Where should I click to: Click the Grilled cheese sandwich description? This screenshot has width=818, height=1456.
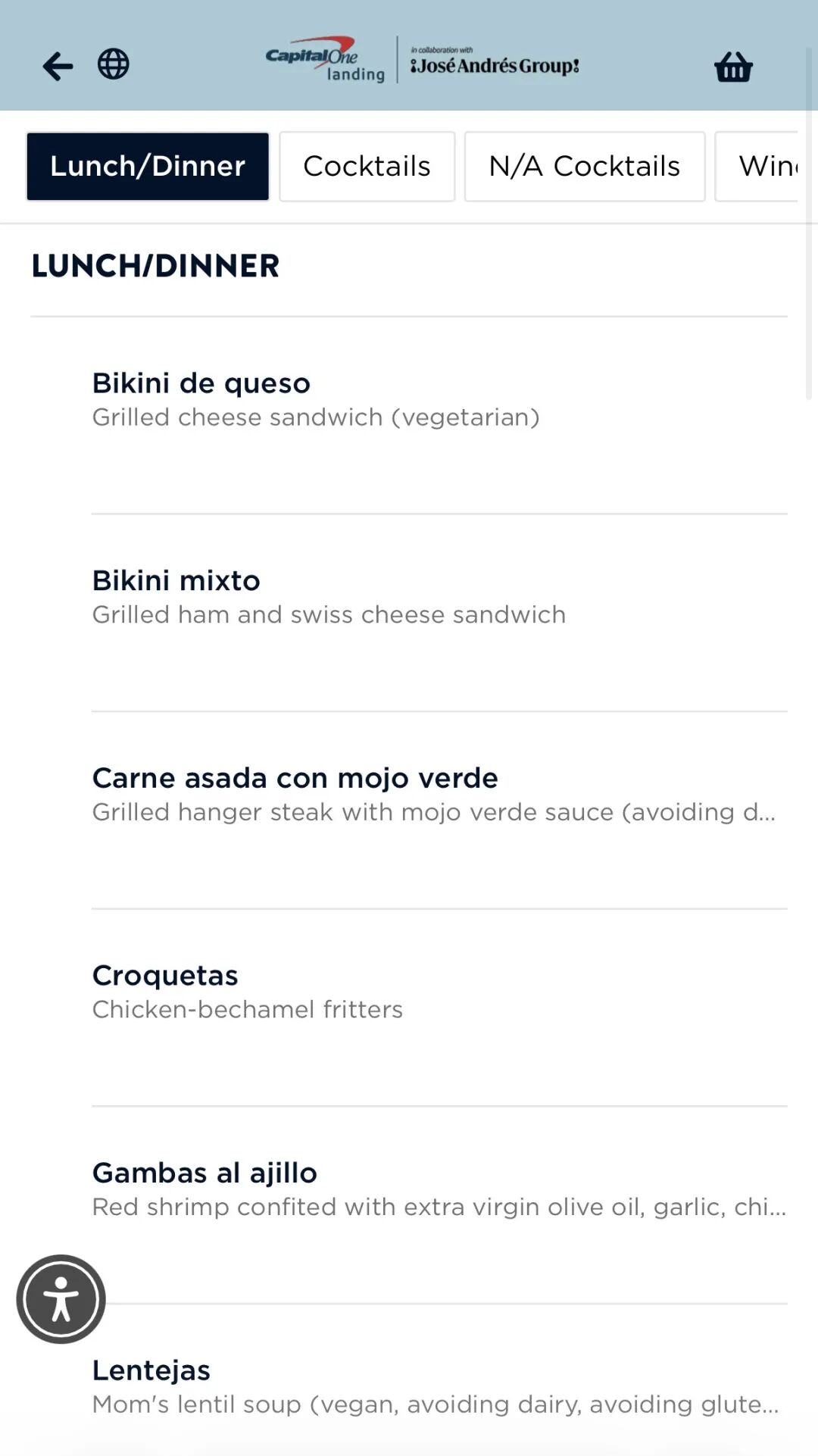click(x=316, y=417)
